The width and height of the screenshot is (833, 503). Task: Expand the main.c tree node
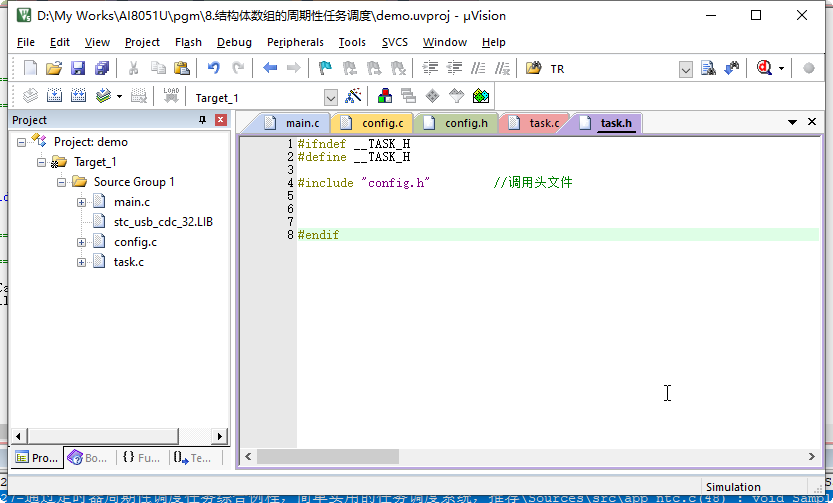(x=82, y=202)
